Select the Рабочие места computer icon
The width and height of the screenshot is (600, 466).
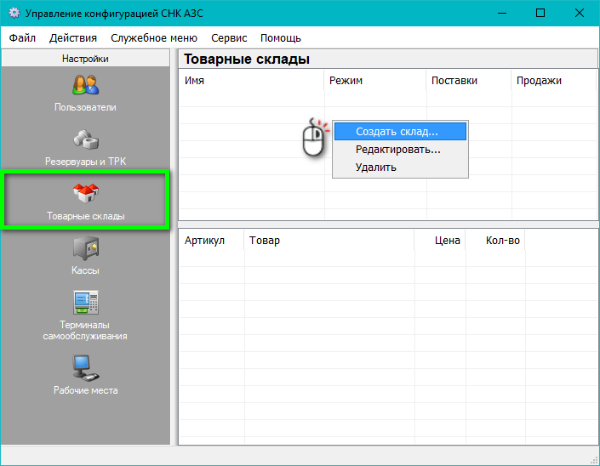[85, 367]
